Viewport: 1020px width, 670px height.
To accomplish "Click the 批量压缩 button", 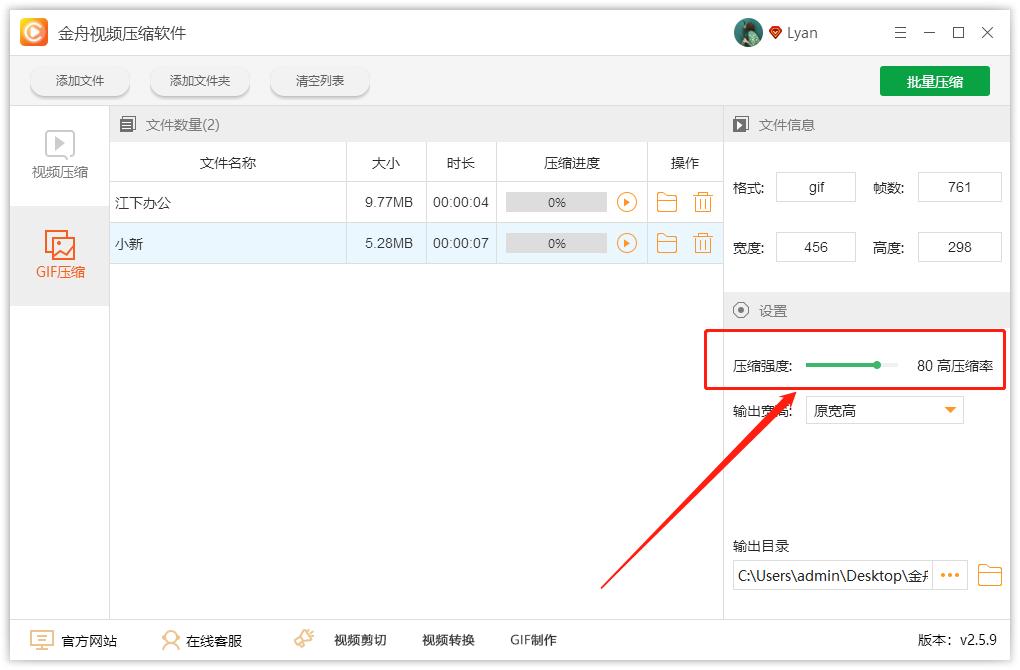I will (x=934, y=81).
